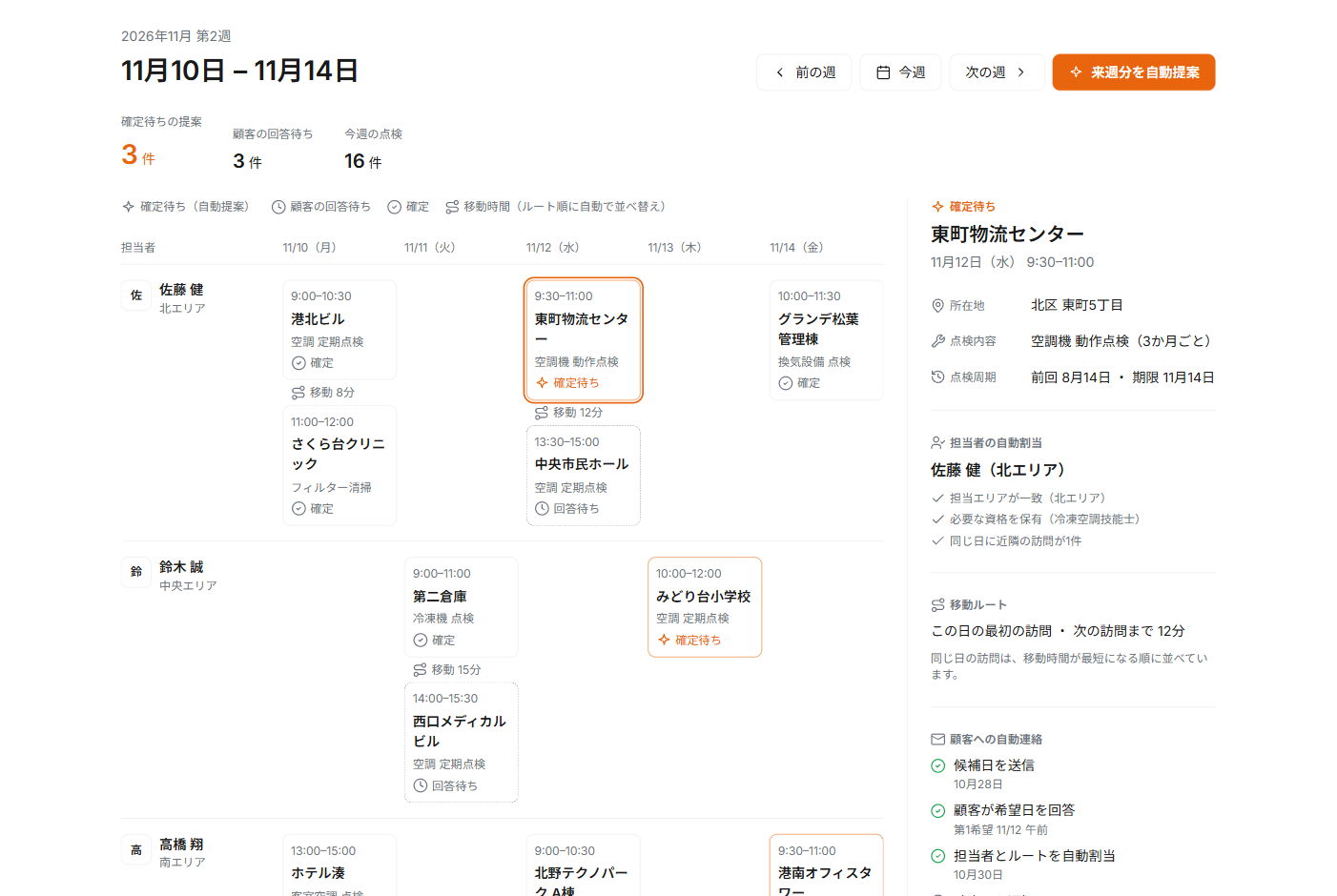Click the 移動時間 legend route icon
The width and height of the screenshot is (1337, 896).
[452, 207]
